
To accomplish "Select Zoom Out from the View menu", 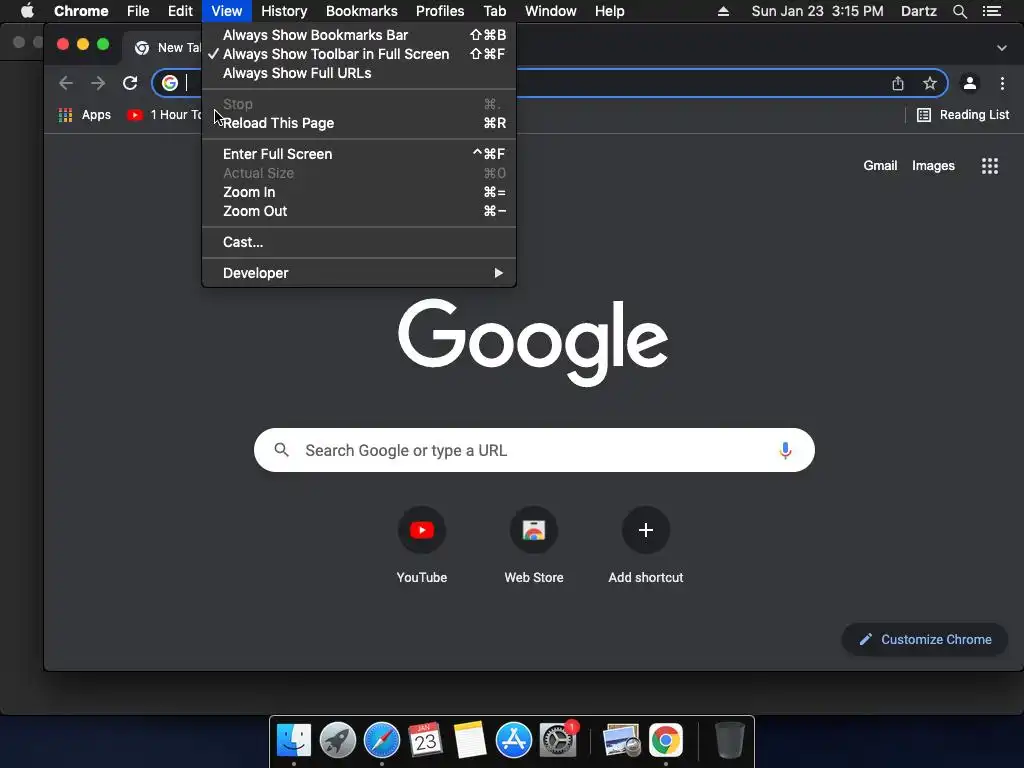I will coord(359,211).
